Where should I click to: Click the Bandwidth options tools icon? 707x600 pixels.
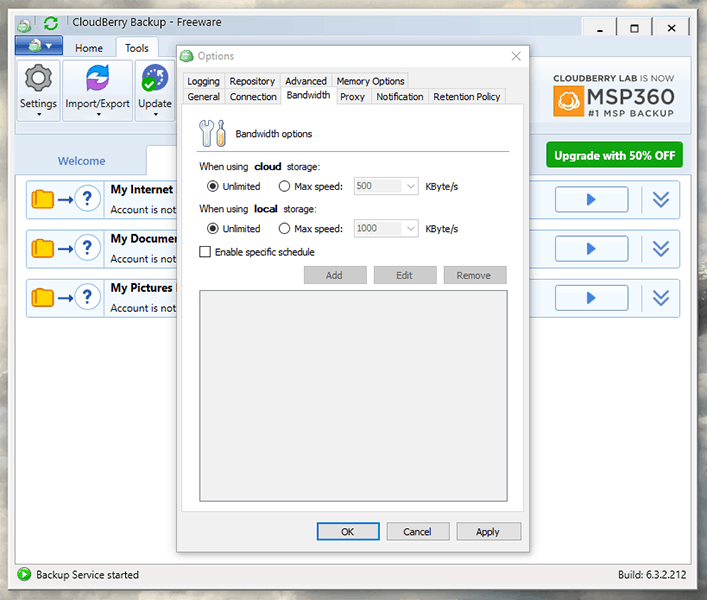pyautogui.click(x=212, y=133)
